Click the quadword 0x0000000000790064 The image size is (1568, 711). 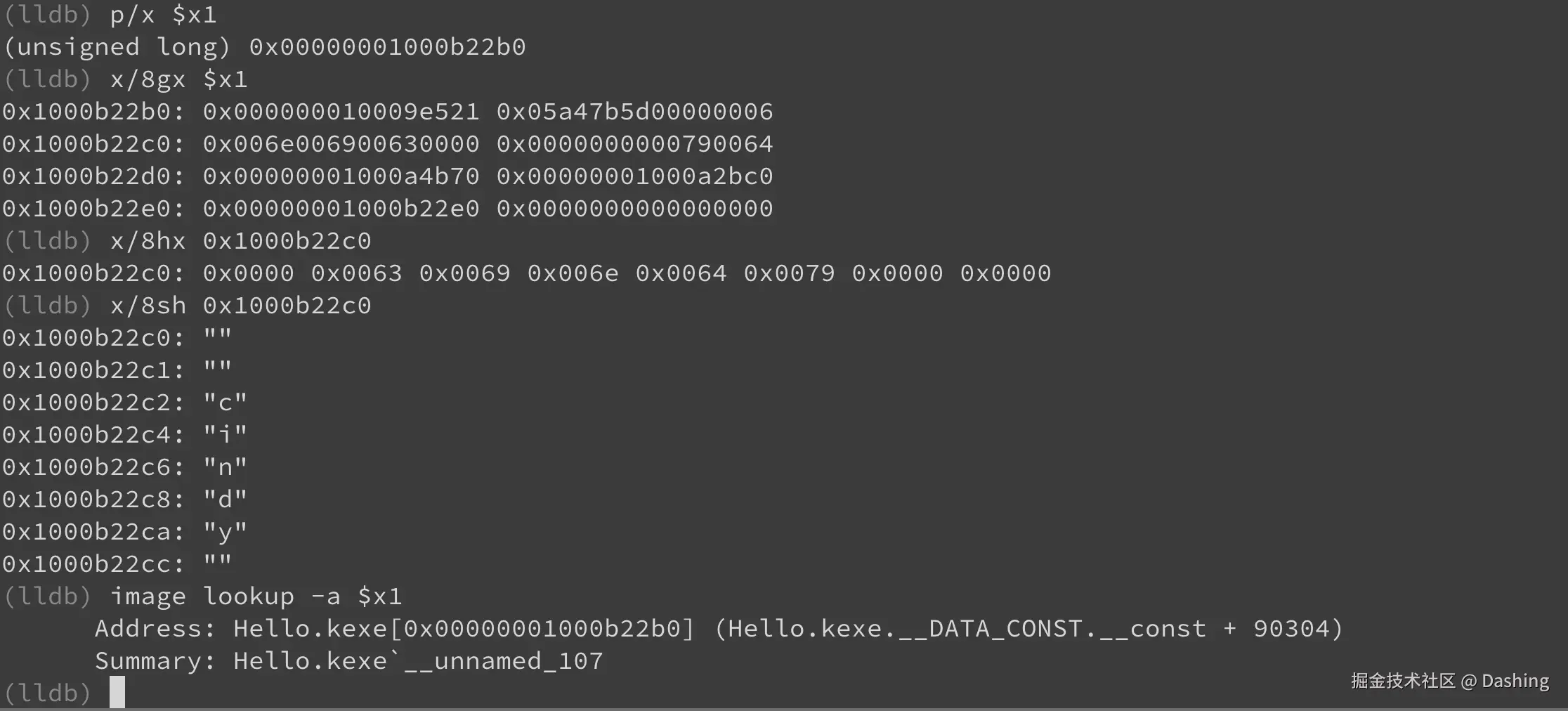coord(634,144)
